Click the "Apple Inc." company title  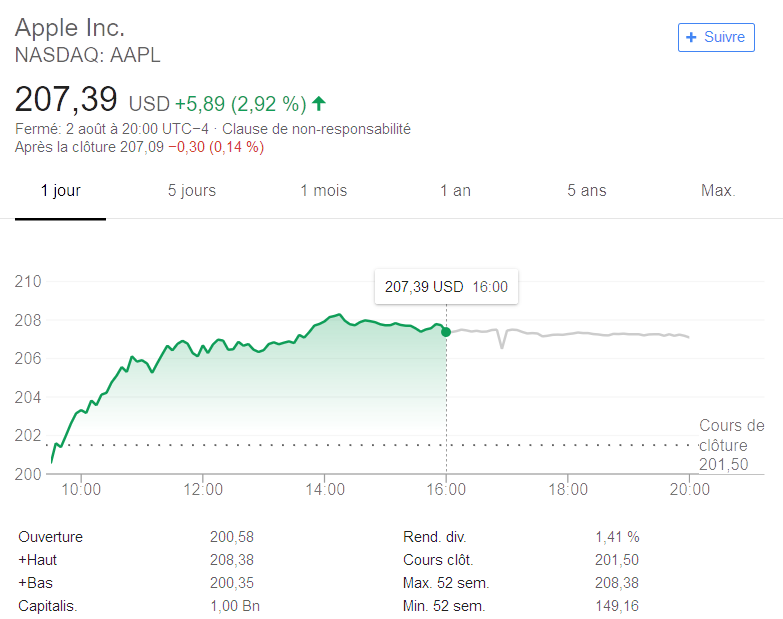click(70, 27)
